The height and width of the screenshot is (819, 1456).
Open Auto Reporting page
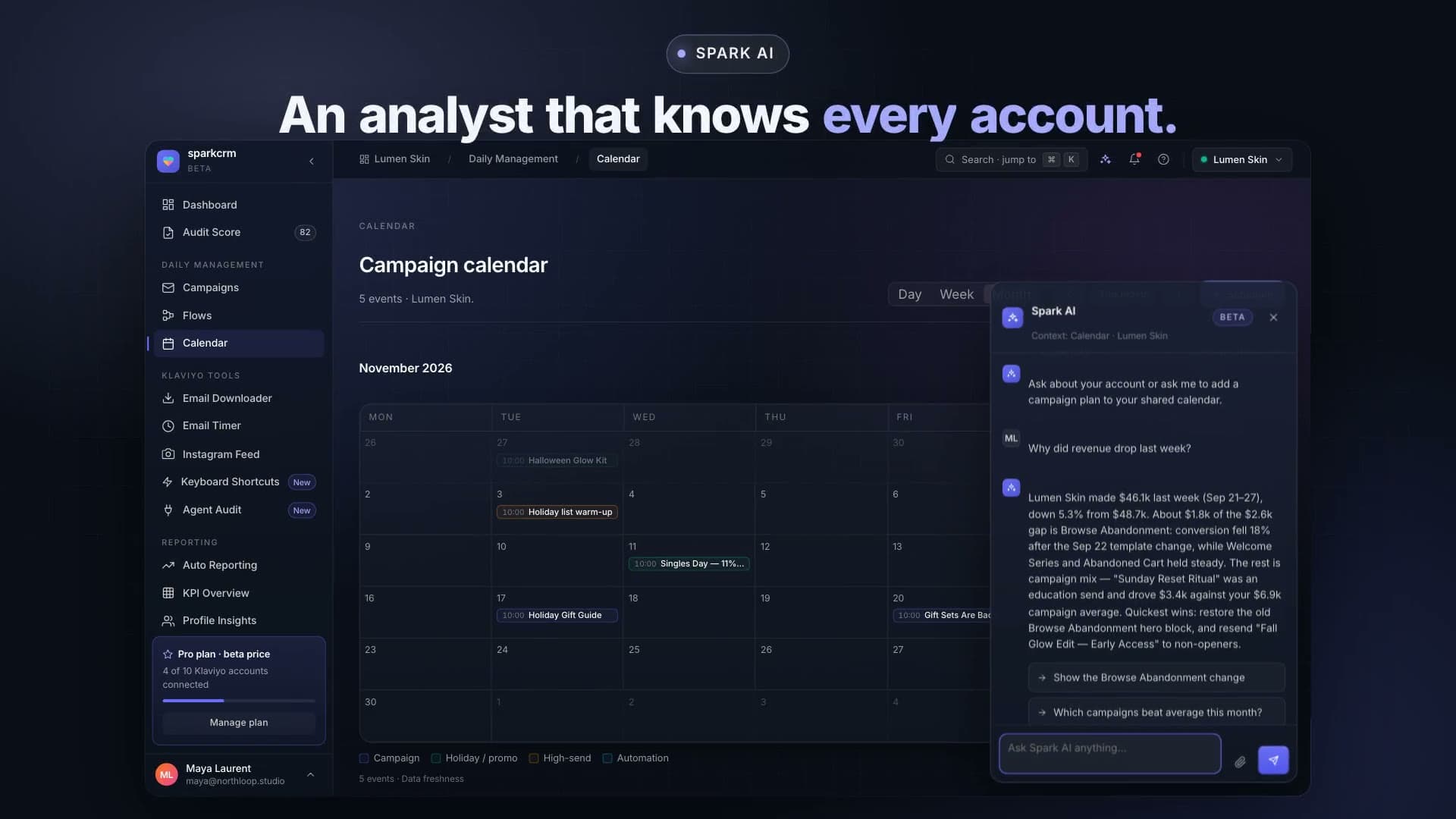tap(238, 565)
